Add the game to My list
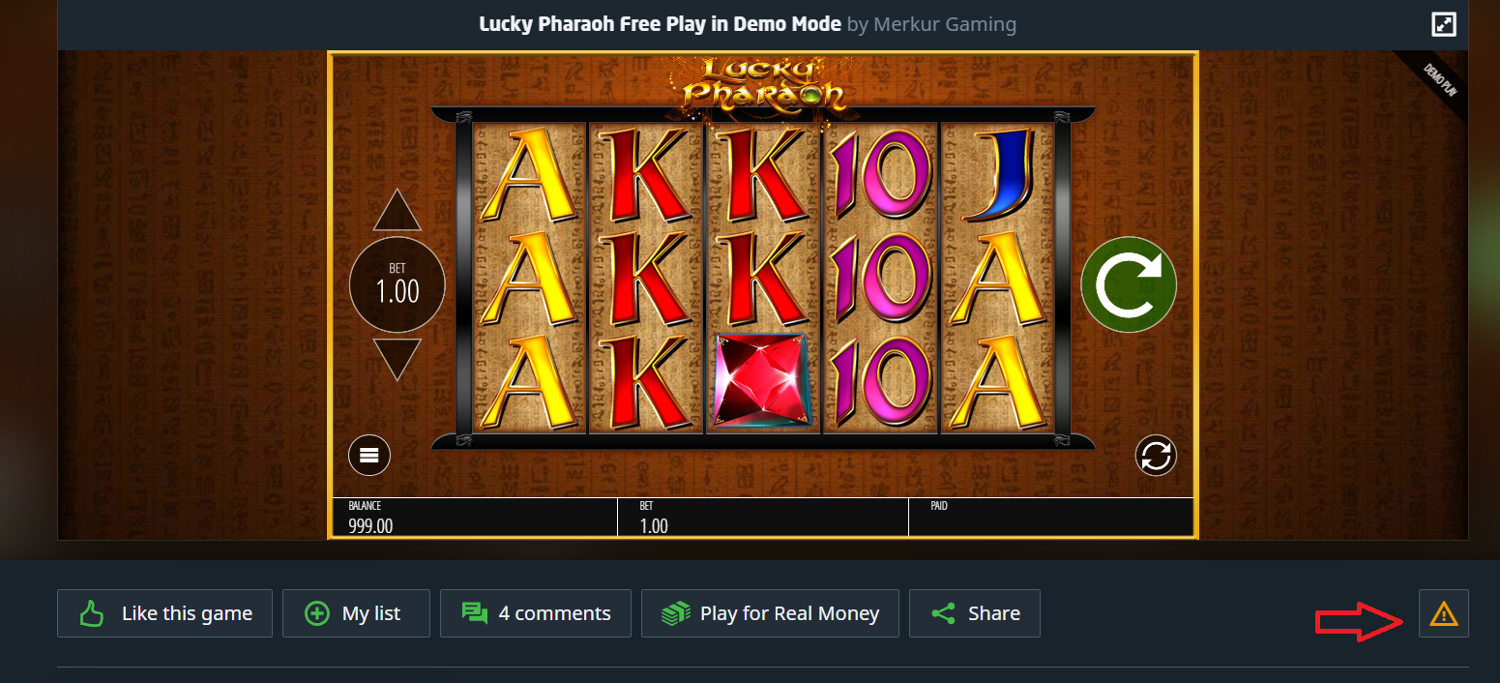The width and height of the screenshot is (1500, 683). pos(356,613)
